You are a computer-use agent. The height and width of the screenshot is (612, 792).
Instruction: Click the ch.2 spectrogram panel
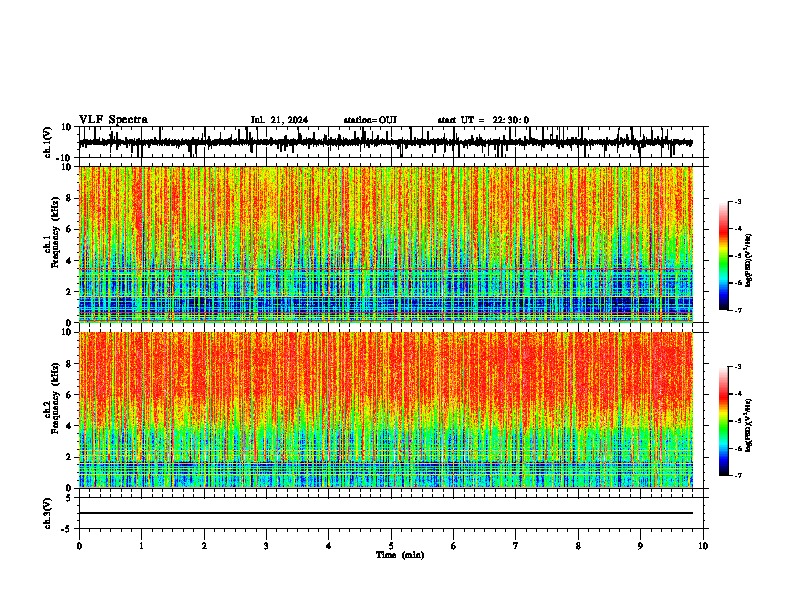(x=386, y=410)
